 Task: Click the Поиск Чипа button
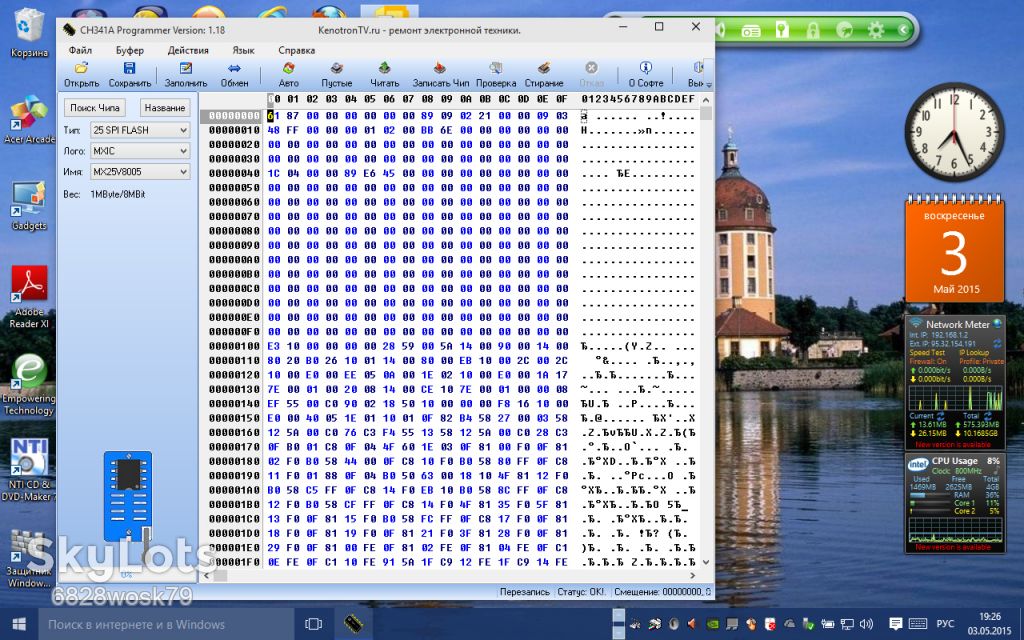pos(95,108)
